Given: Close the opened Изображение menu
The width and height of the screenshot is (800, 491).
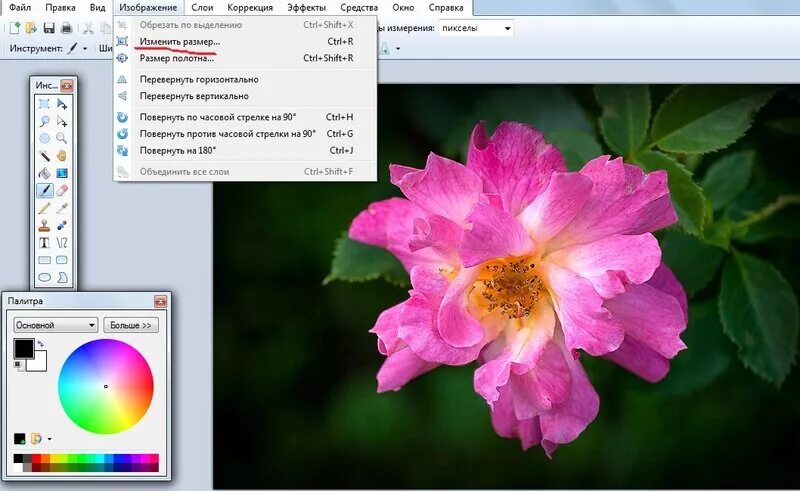Looking at the screenshot, I should [x=148, y=8].
